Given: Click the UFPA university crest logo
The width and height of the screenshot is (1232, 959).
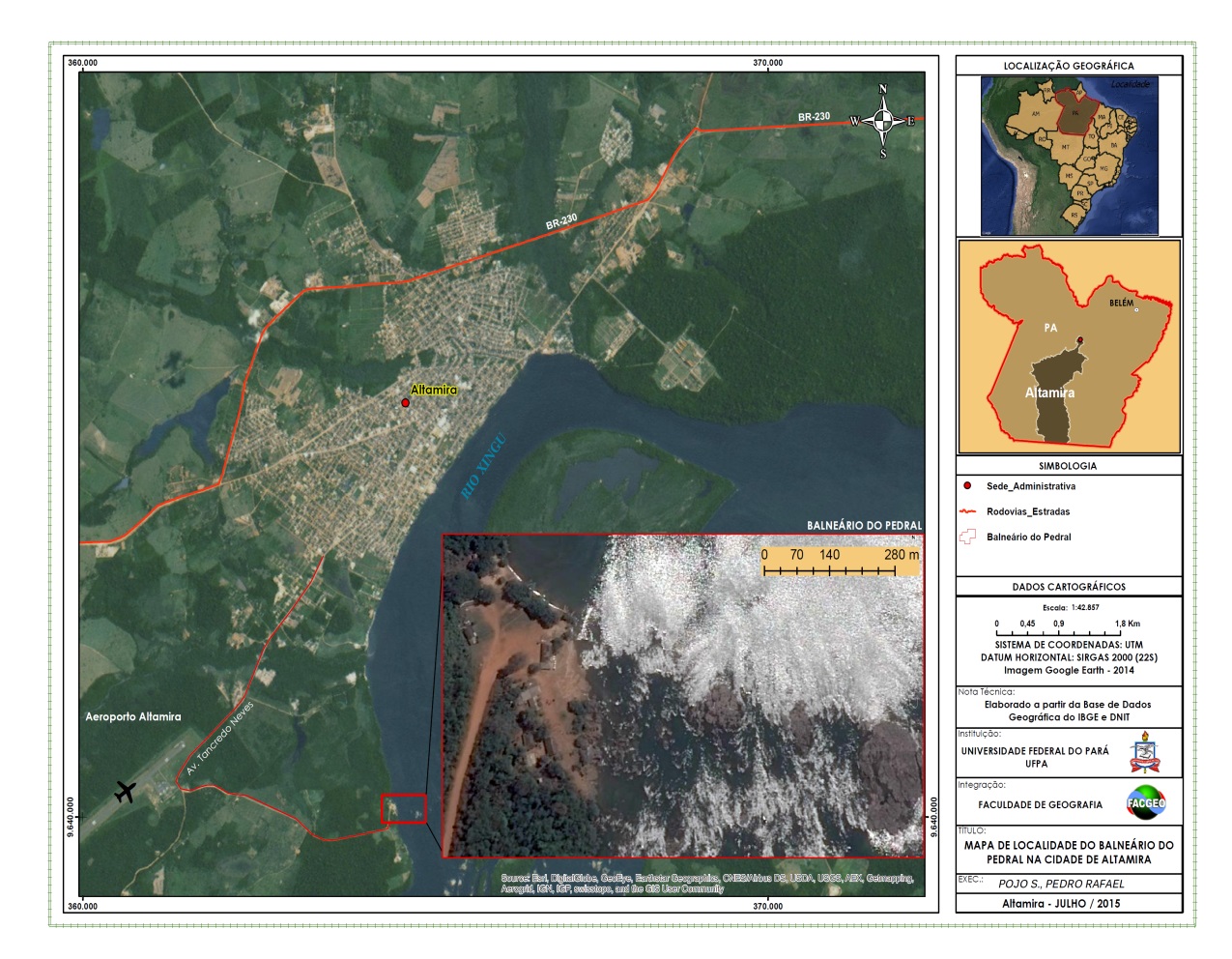Looking at the screenshot, I should [1145, 753].
